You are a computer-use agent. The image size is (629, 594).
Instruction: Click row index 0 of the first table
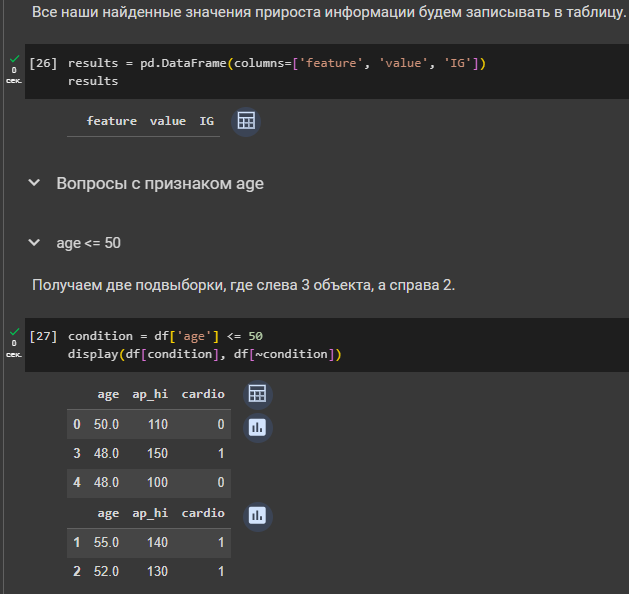click(77, 424)
